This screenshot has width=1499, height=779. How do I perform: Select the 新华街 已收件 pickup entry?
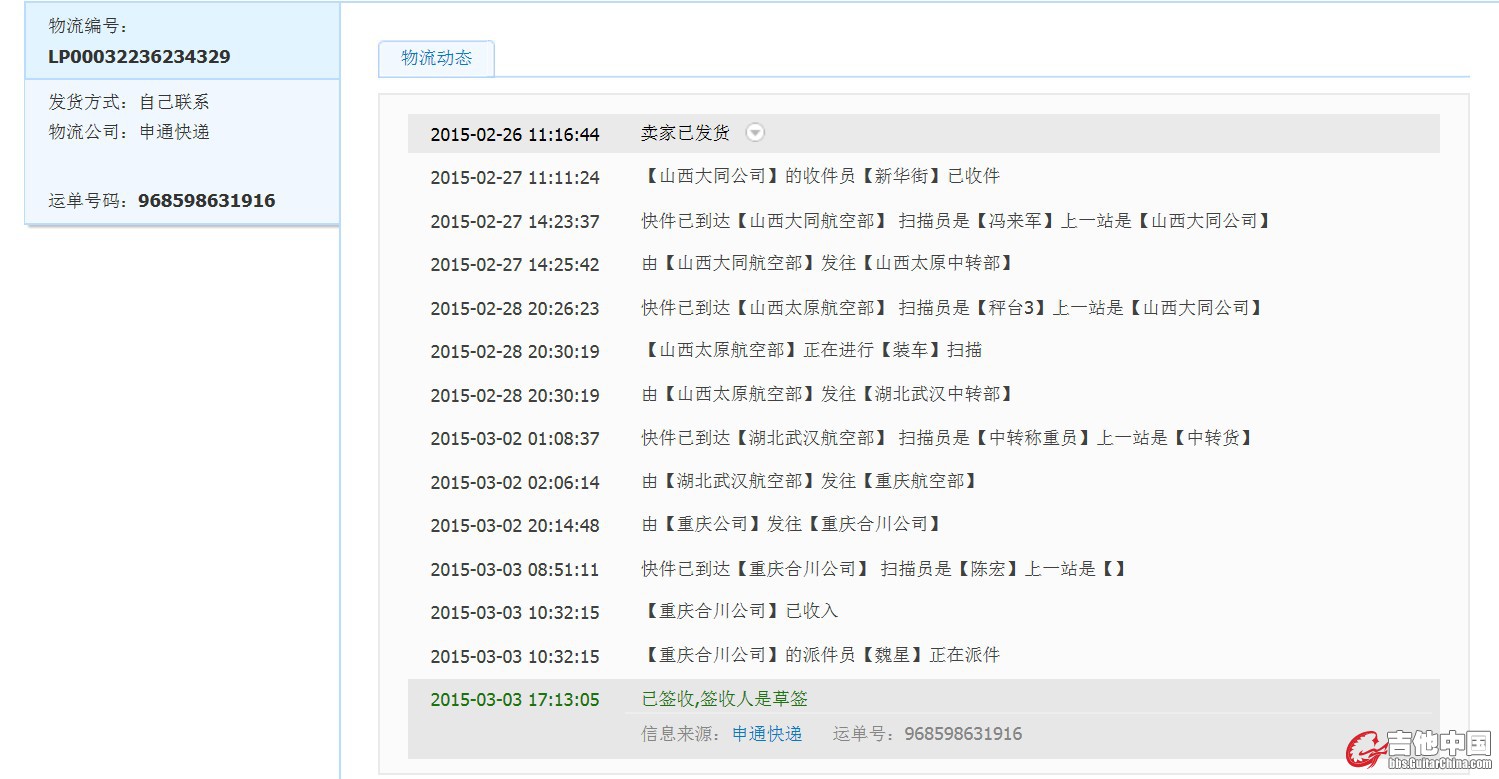[820, 176]
